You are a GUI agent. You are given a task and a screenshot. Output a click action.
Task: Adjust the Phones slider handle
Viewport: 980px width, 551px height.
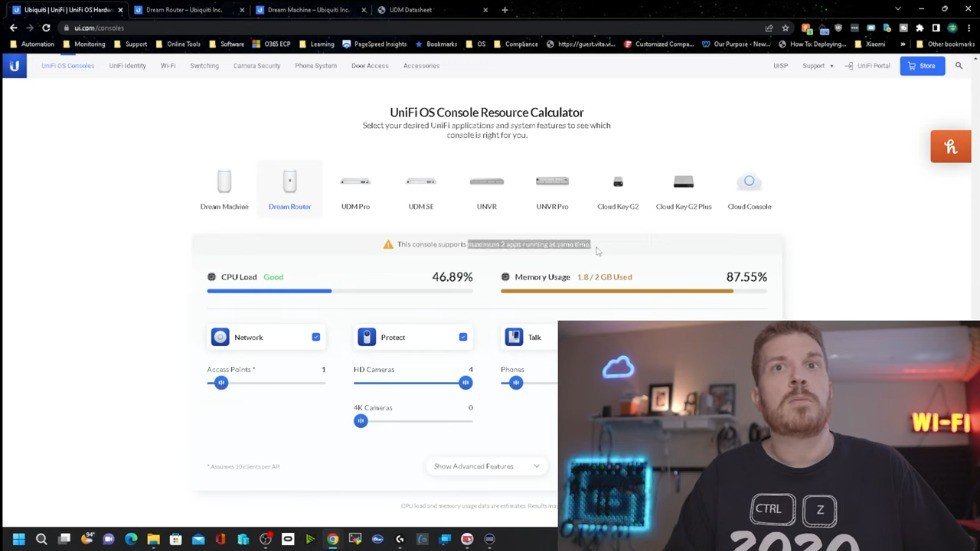pyautogui.click(x=516, y=382)
